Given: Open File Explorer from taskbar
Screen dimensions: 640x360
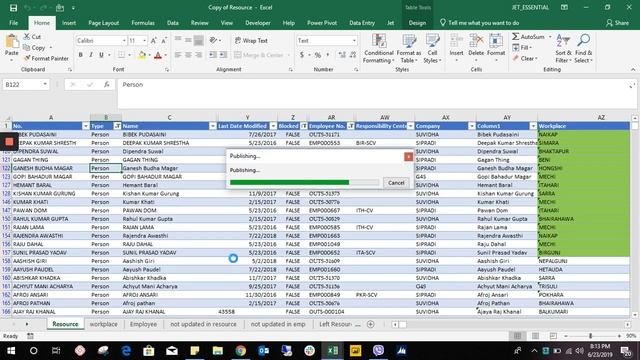Looking at the screenshot, I should tap(218, 351).
